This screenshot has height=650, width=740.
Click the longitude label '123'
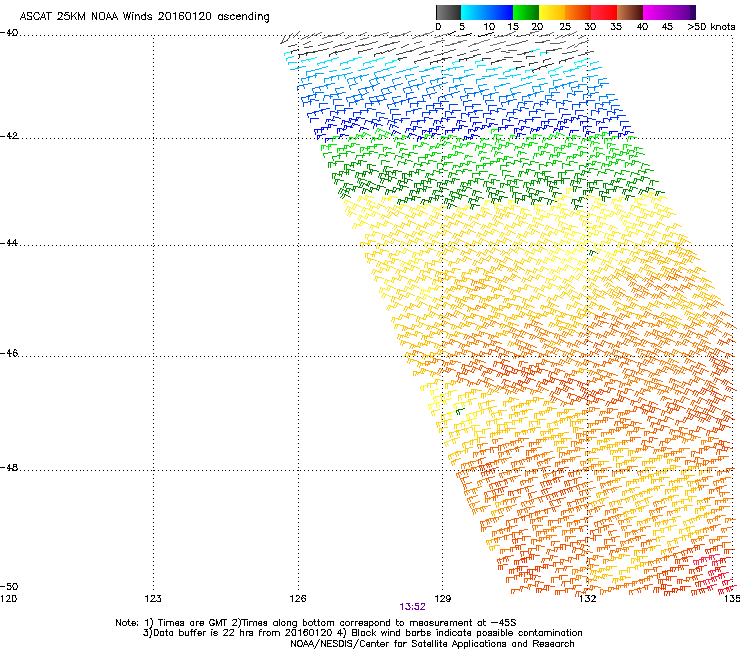153,599
